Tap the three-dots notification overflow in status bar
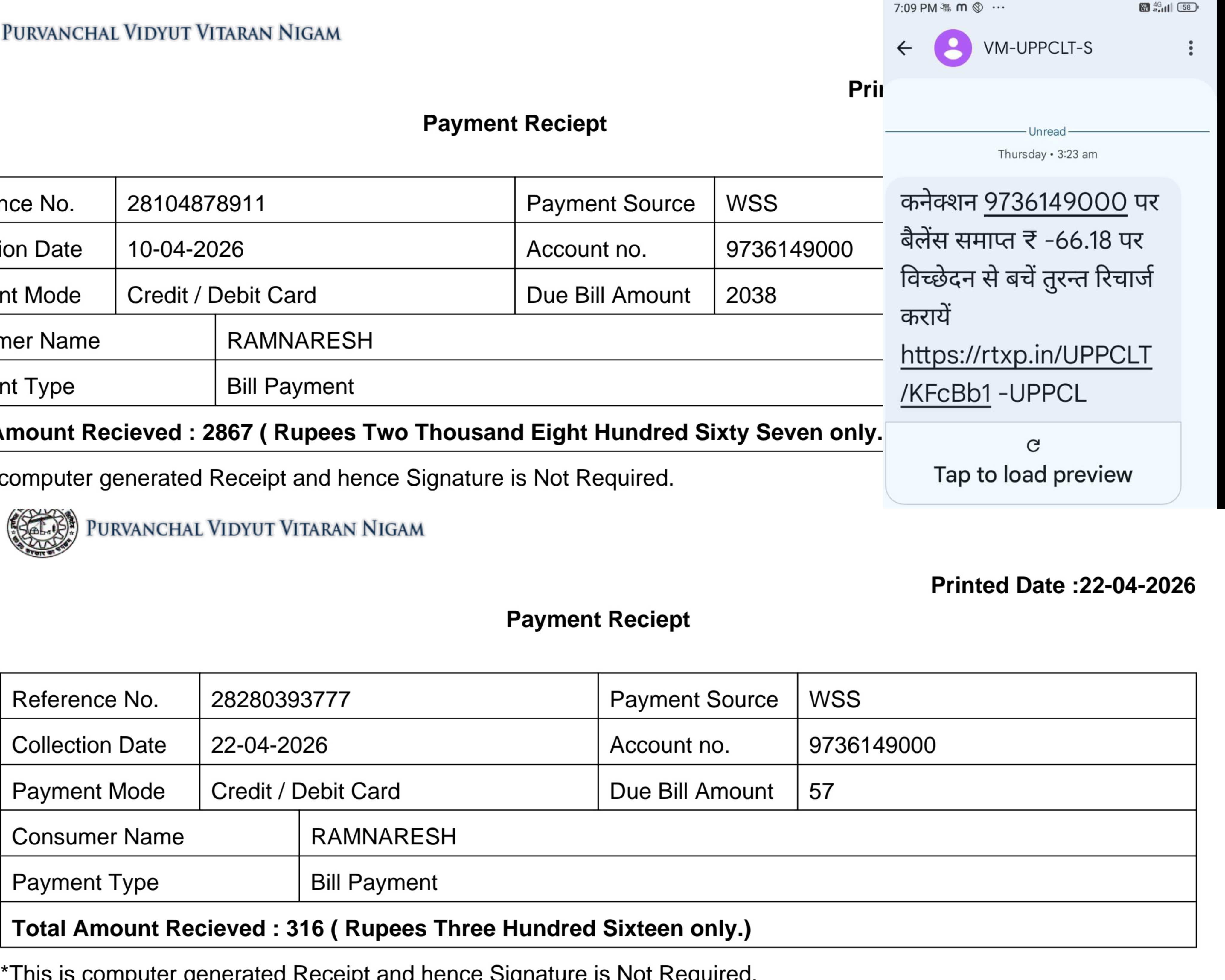 pos(998,7)
